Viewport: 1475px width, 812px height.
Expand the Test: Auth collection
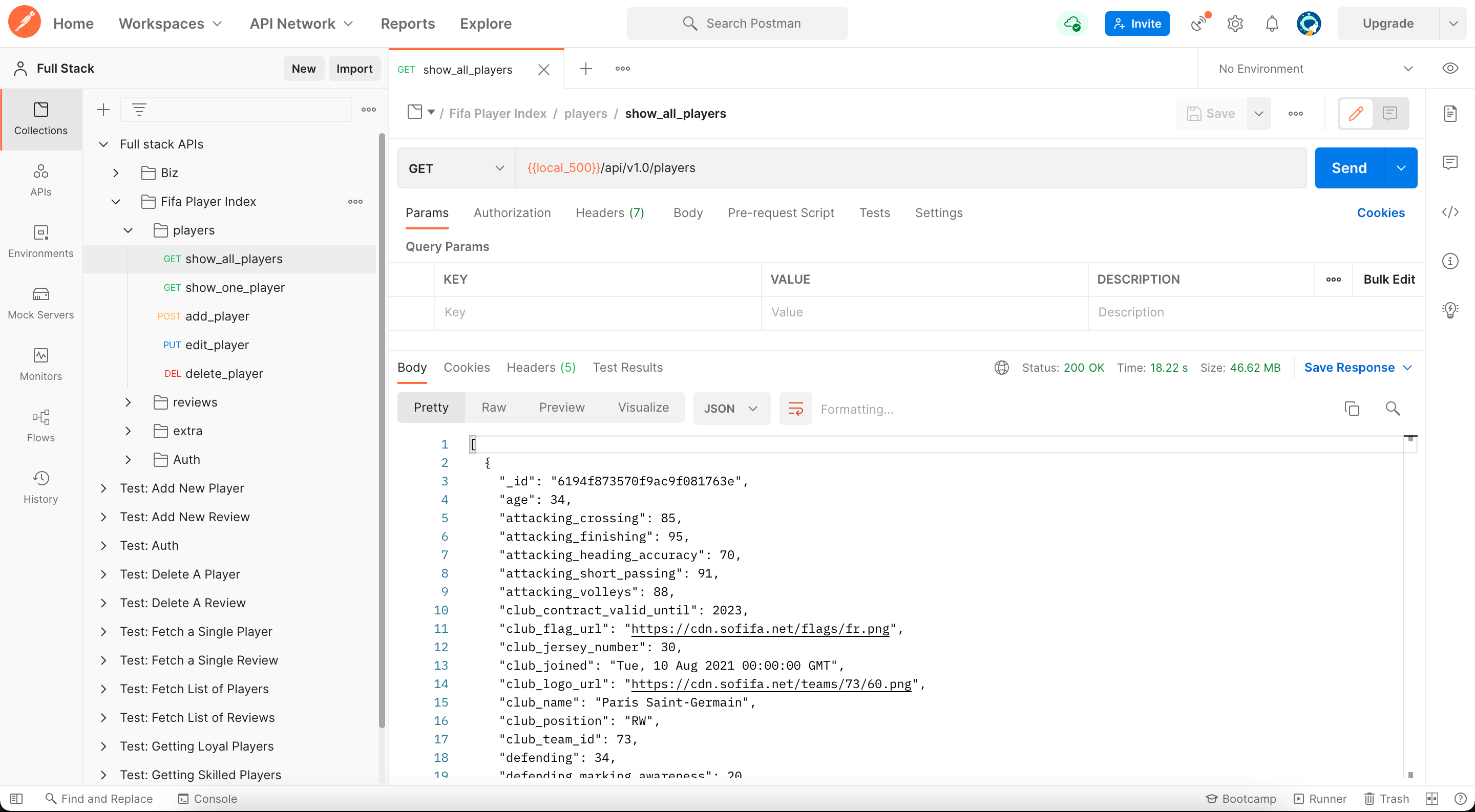coord(103,545)
